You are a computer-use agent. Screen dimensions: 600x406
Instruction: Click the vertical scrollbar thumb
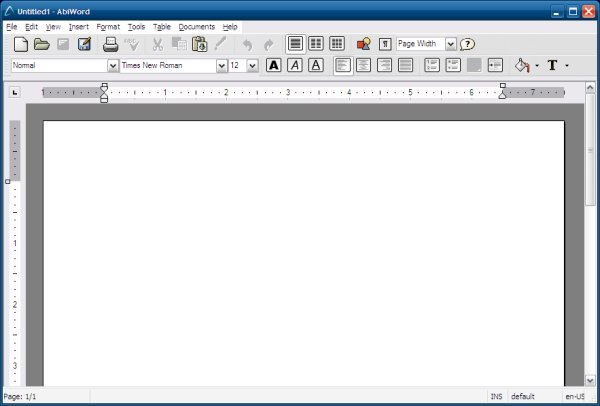tap(590, 149)
